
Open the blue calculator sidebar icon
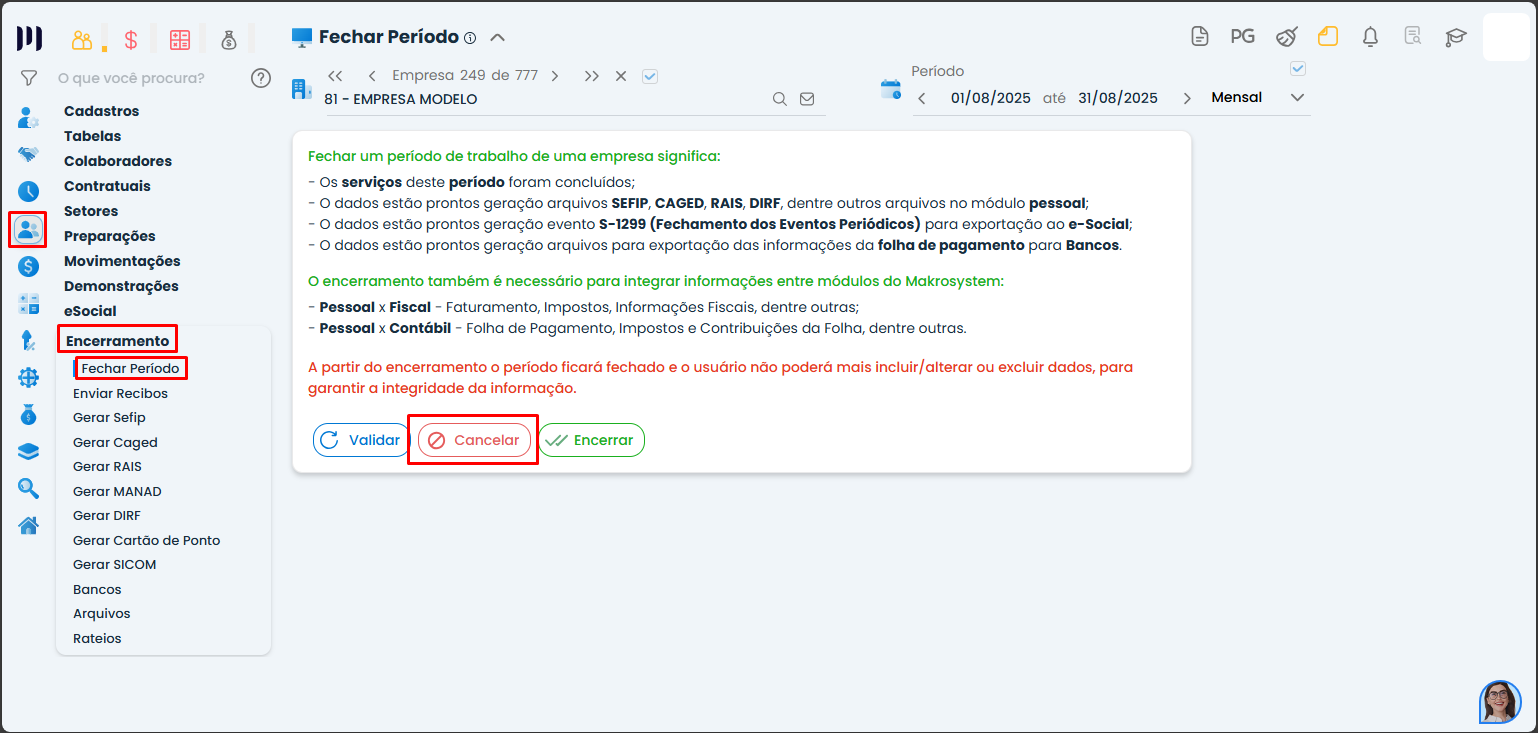click(x=29, y=303)
